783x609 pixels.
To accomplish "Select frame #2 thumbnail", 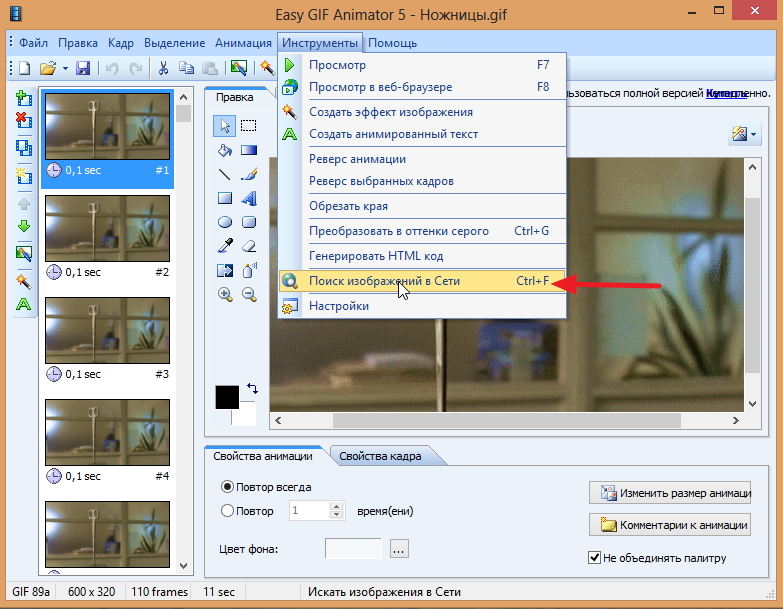I will pos(107,228).
